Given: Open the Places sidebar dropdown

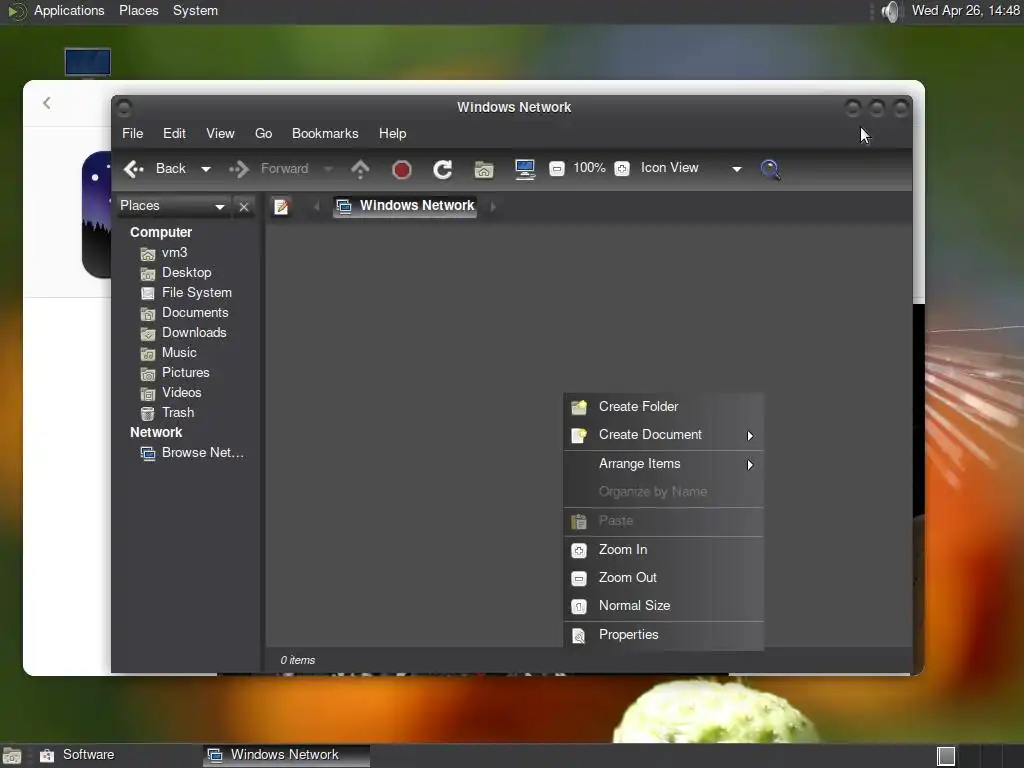Looking at the screenshot, I should pyautogui.click(x=172, y=206).
